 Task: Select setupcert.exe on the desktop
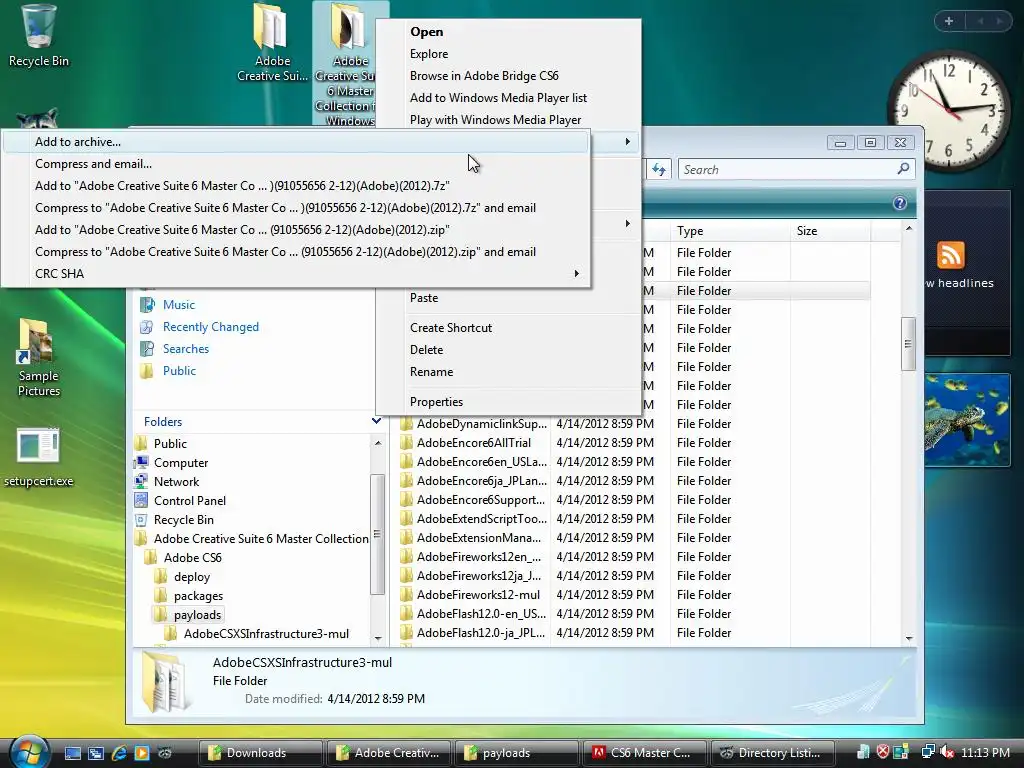point(39,458)
